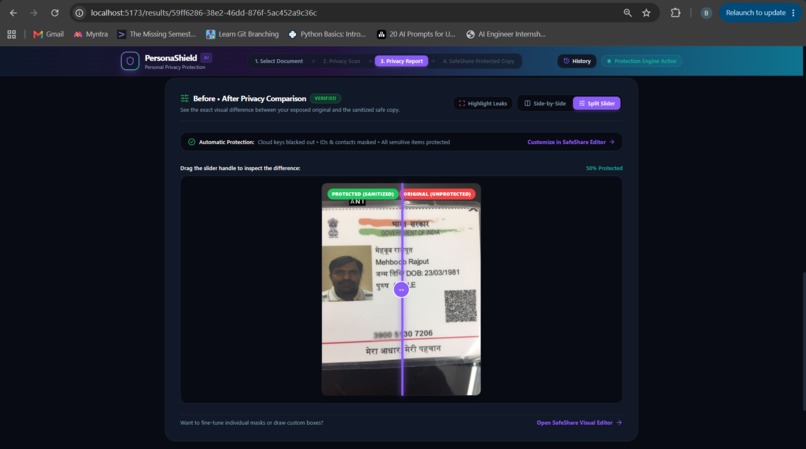Toggle Highlight Leaks

point(483,103)
